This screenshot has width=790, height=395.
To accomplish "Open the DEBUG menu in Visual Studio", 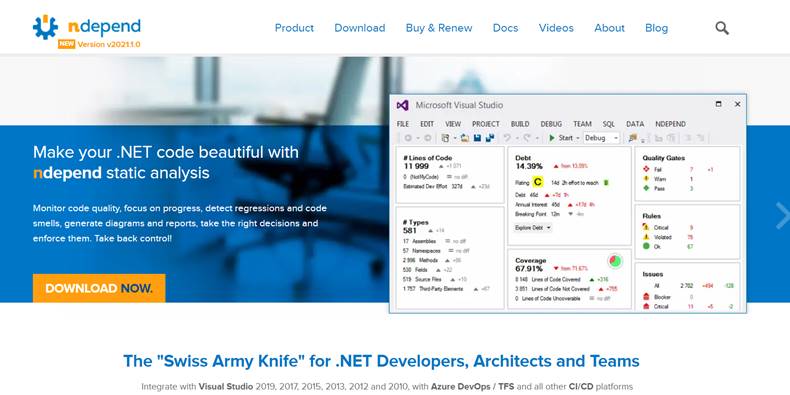I will click(551, 124).
